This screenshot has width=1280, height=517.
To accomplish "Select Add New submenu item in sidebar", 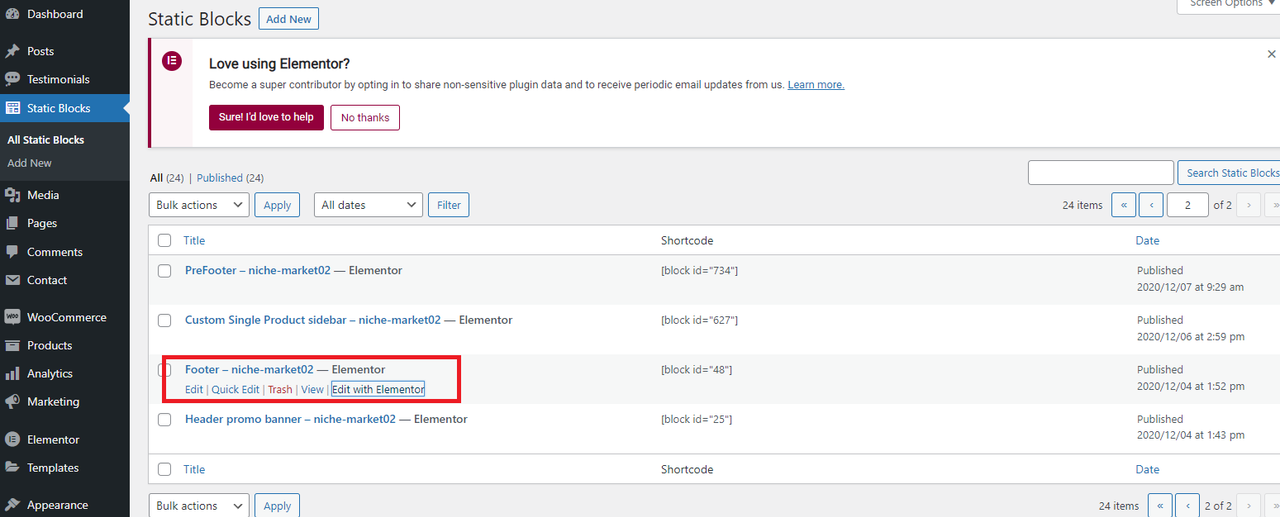I will coord(30,163).
